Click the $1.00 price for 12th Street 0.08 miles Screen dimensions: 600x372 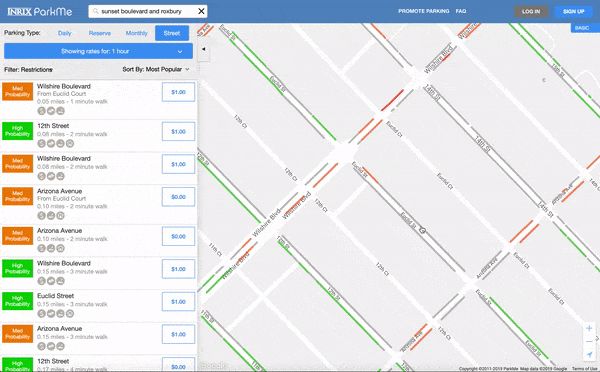(x=178, y=131)
